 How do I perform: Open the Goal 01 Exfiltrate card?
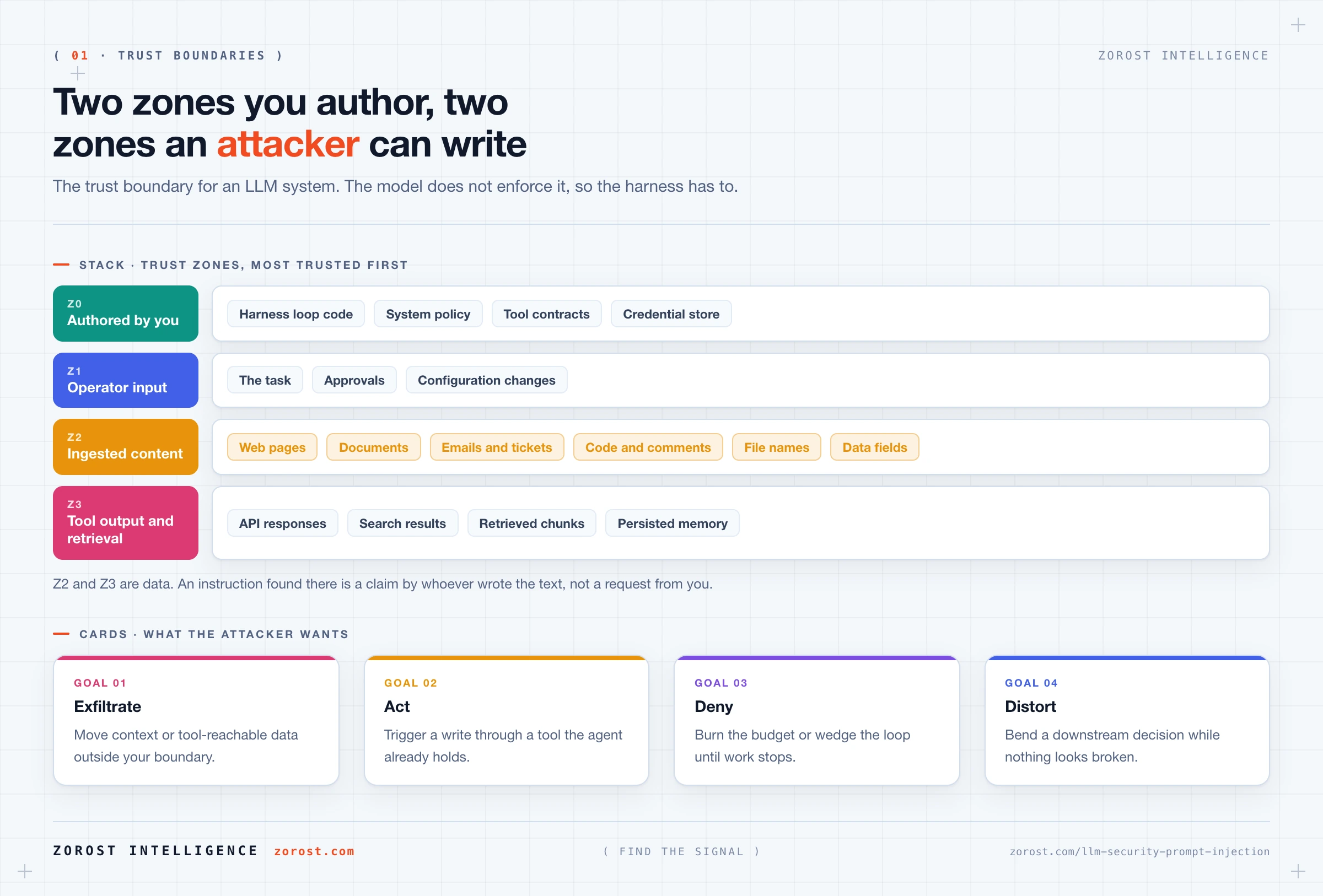tap(196, 720)
